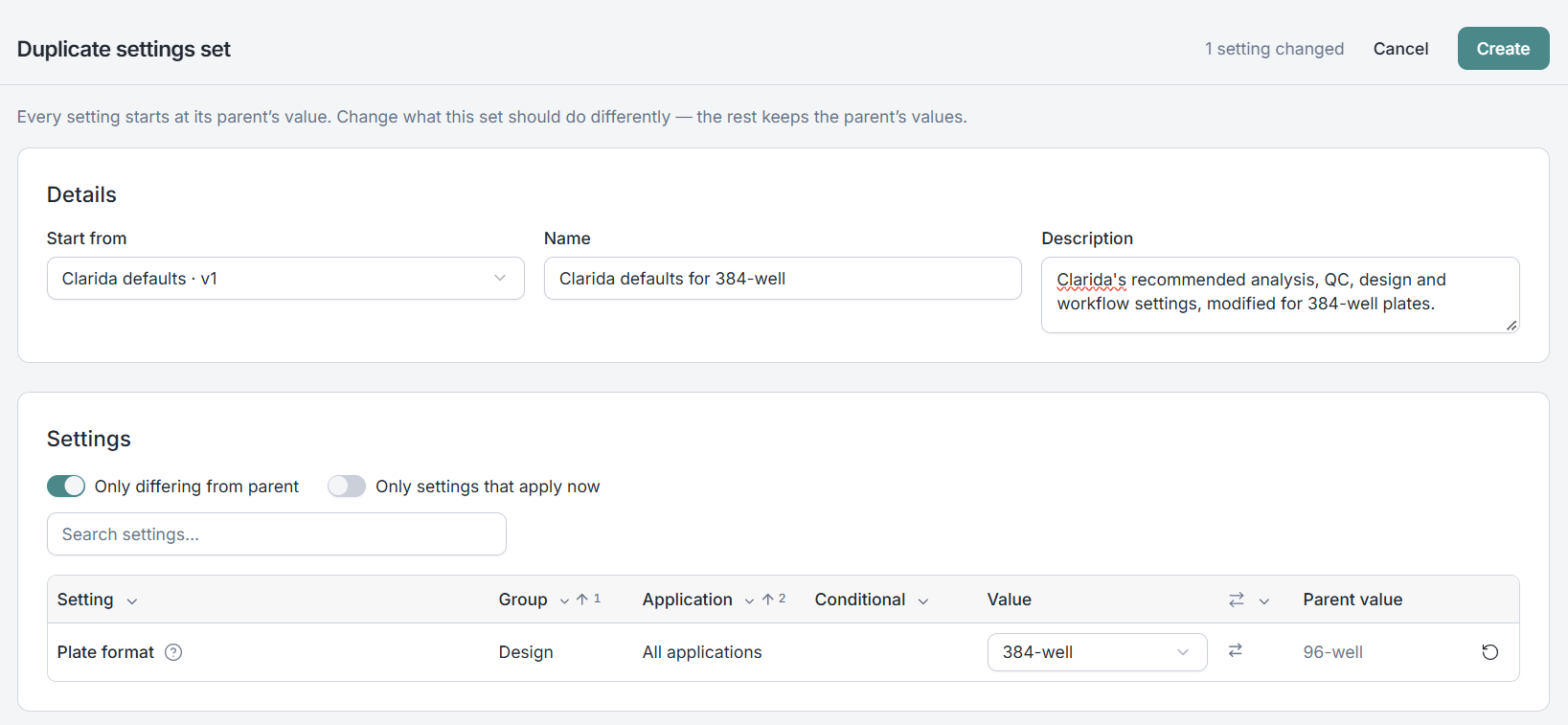Open the Conditional column menu chevron
1568x725 pixels.
pos(923,601)
